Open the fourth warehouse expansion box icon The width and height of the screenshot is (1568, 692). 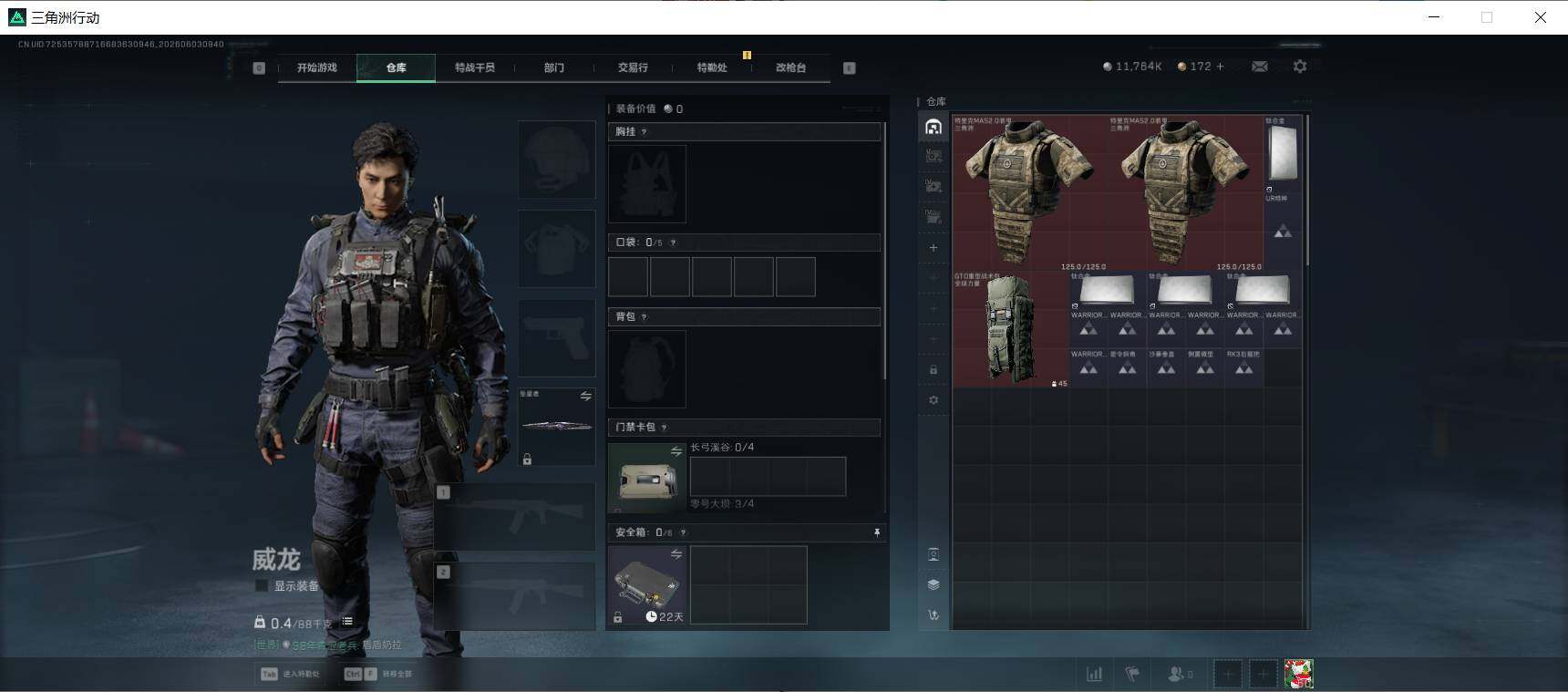point(934,217)
